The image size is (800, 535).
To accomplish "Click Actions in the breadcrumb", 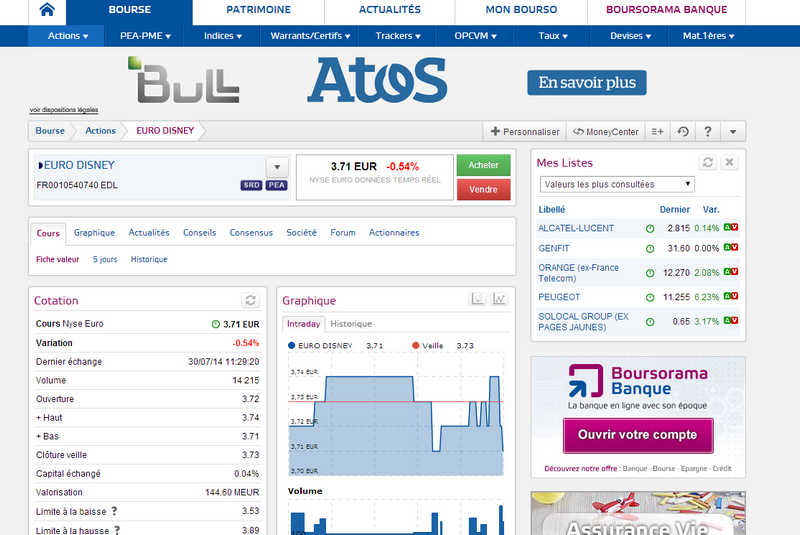I will click(100, 131).
